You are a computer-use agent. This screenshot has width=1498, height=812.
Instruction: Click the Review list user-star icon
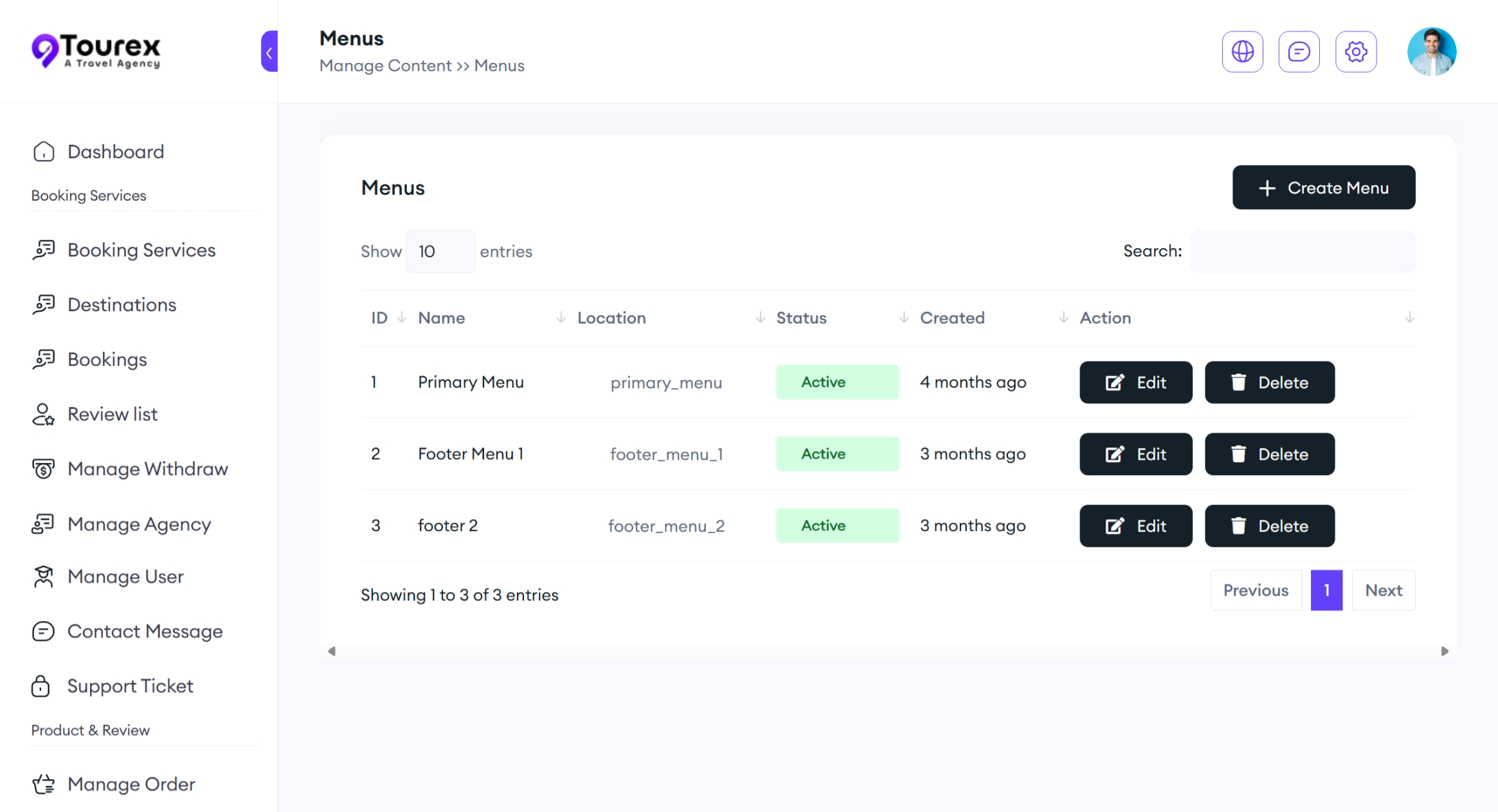pos(44,415)
